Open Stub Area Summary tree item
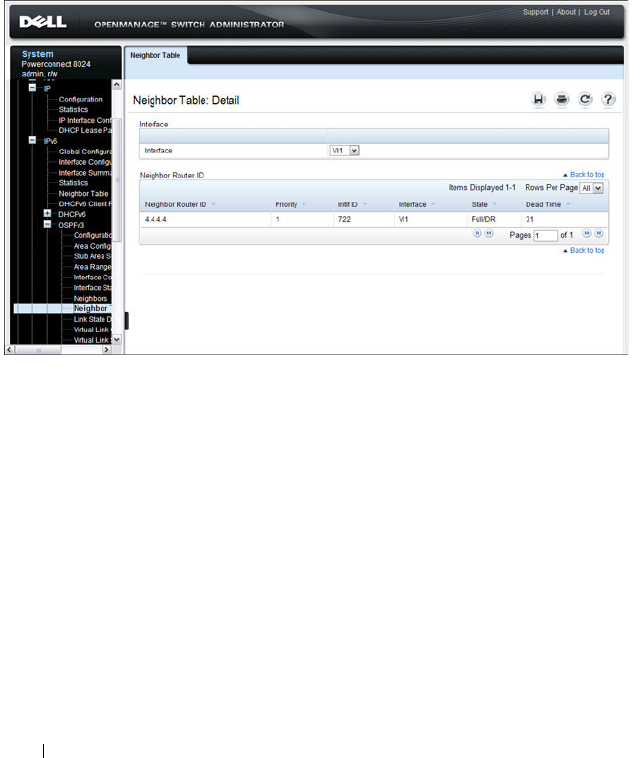The image size is (641, 758). 92,256
